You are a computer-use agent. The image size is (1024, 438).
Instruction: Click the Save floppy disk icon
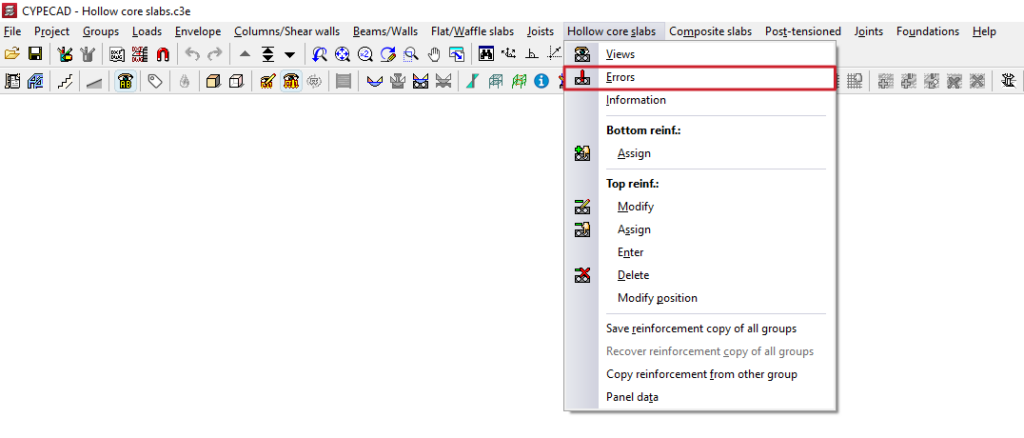[35, 54]
